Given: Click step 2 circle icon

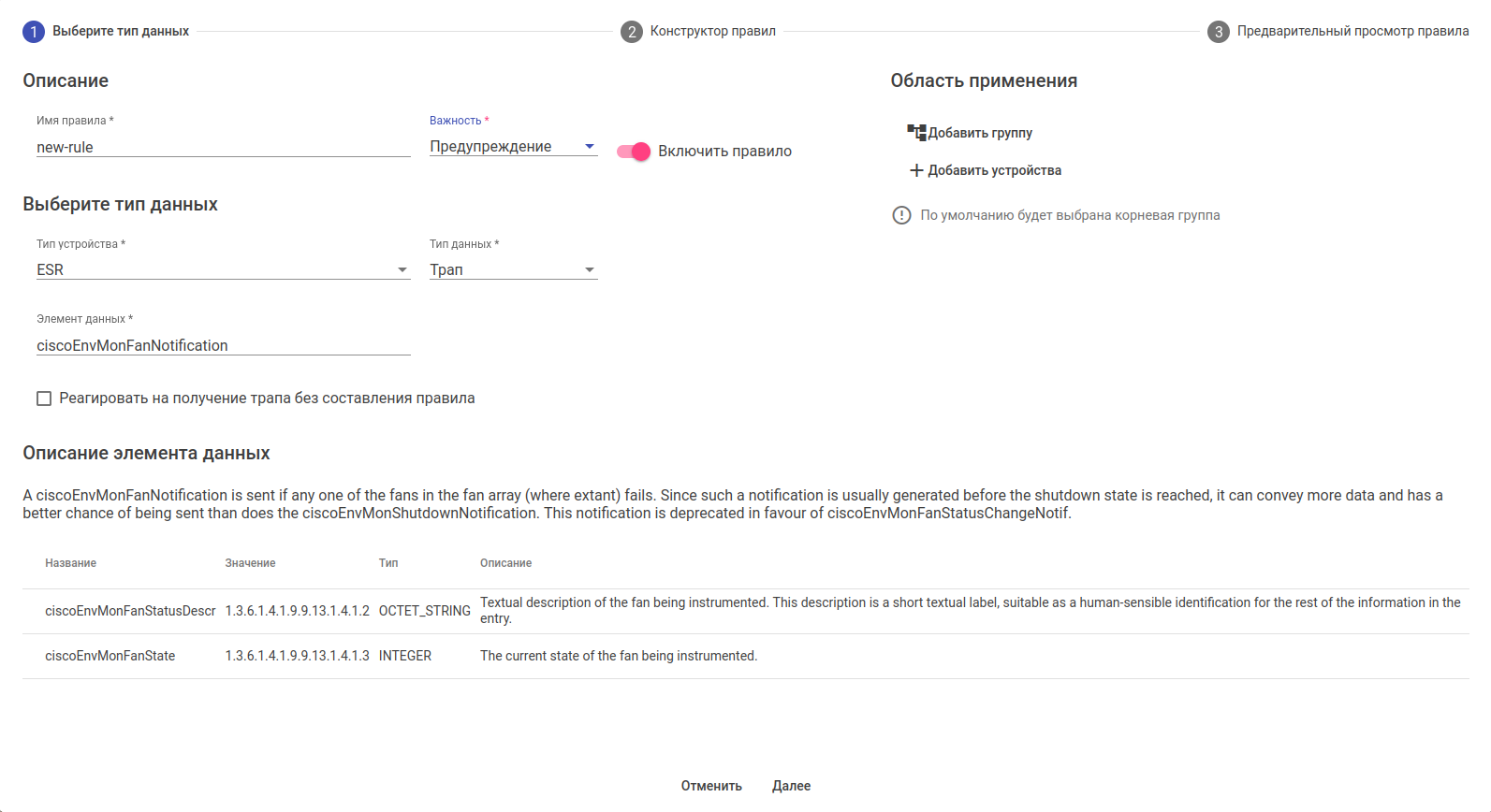Looking at the screenshot, I should coord(632,32).
